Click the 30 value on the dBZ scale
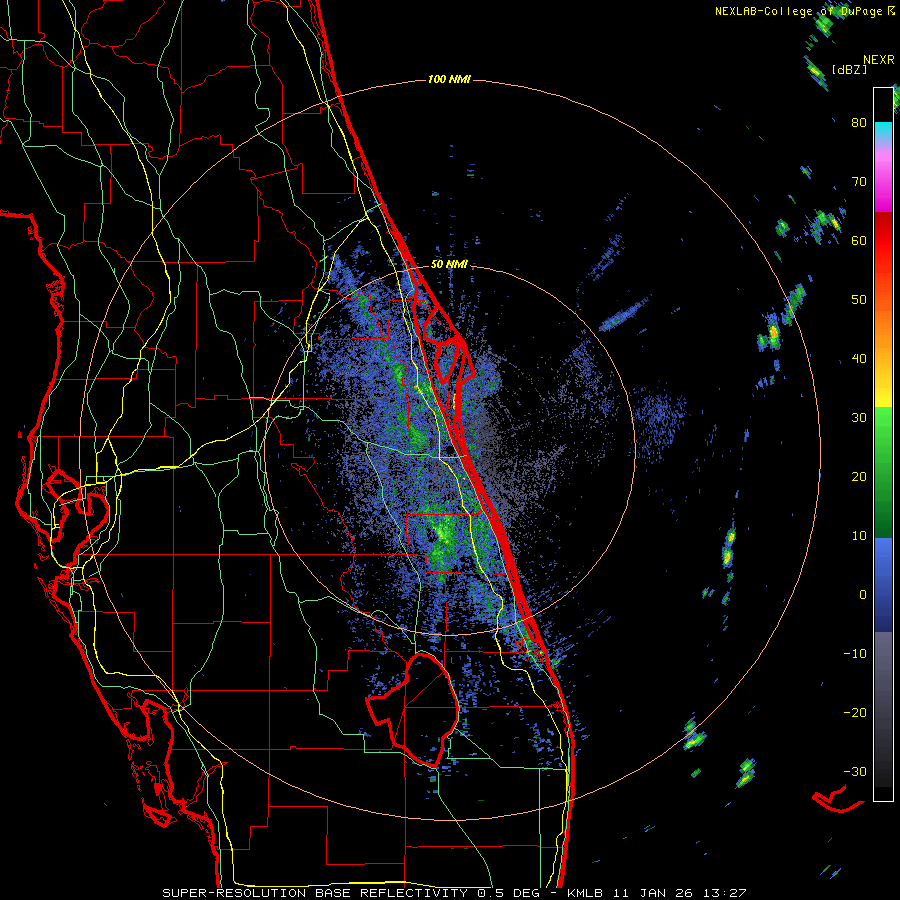 tap(859, 417)
